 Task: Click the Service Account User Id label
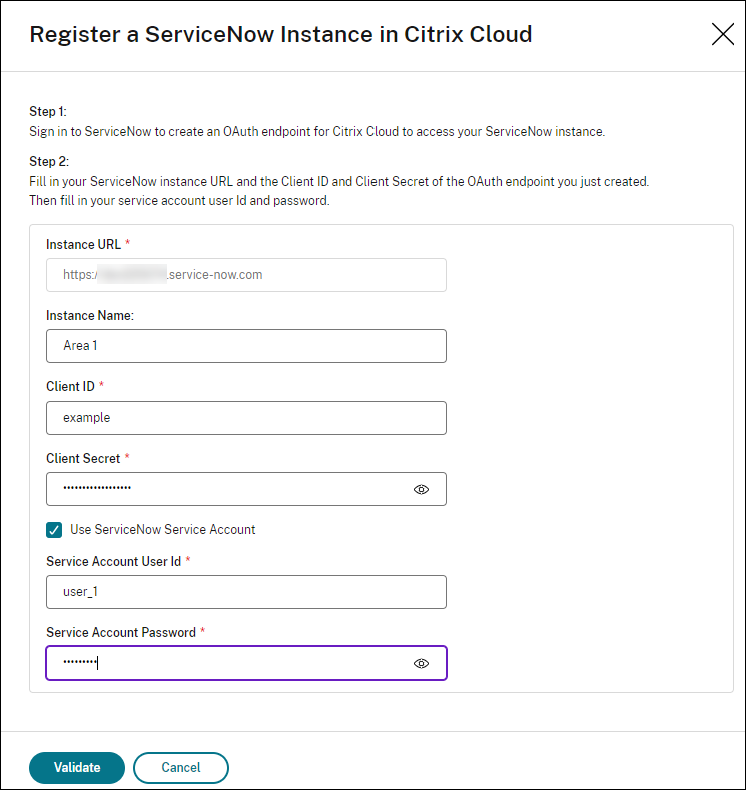click(113, 561)
